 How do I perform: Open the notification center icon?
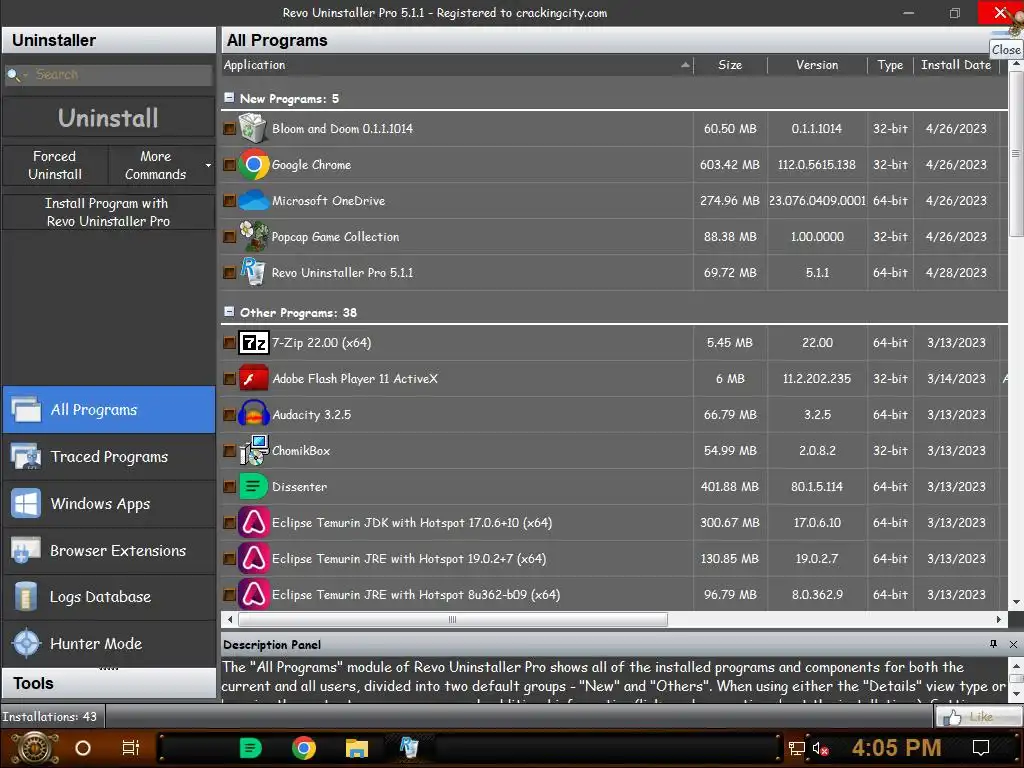pos(981,748)
